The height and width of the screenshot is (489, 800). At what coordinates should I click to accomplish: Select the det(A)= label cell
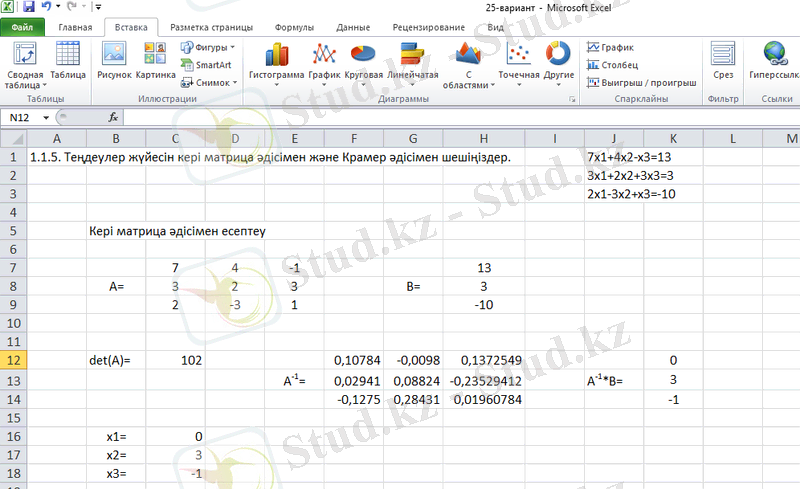pos(116,360)
